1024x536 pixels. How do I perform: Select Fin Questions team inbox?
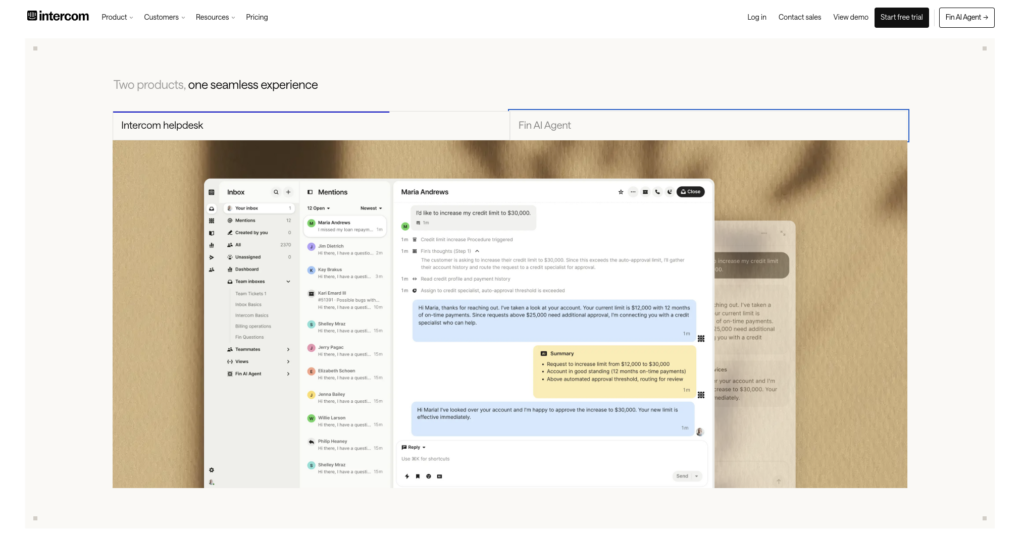pos(249,338)
